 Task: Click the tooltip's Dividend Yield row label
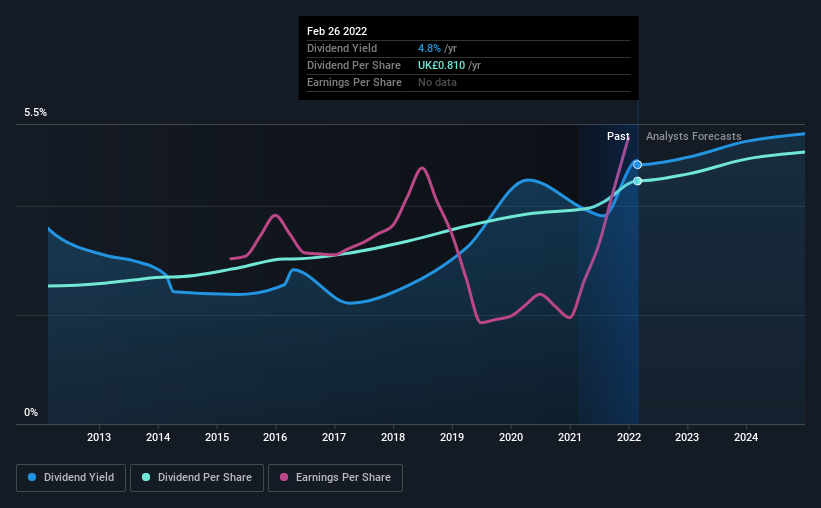[x=342, y=48]
